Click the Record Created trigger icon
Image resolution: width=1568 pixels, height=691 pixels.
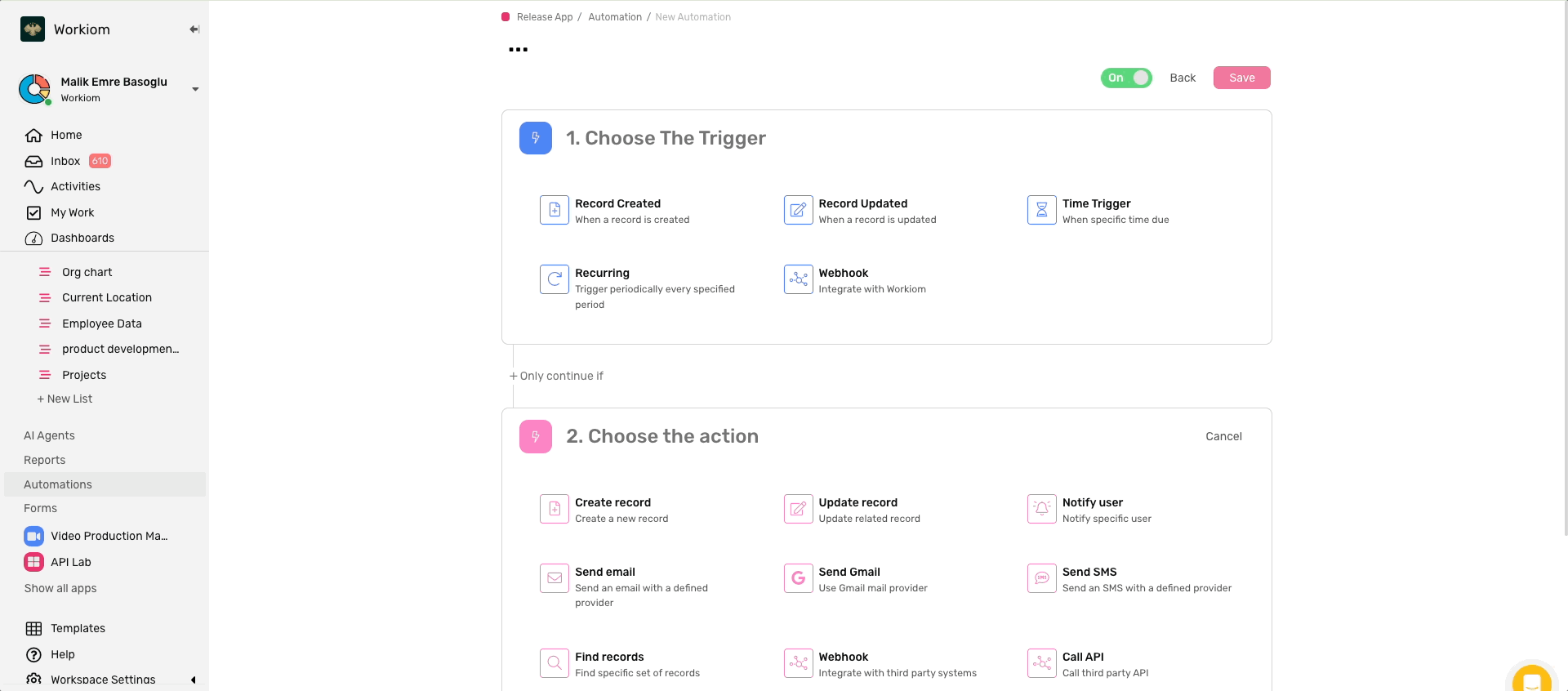(554, 210)
